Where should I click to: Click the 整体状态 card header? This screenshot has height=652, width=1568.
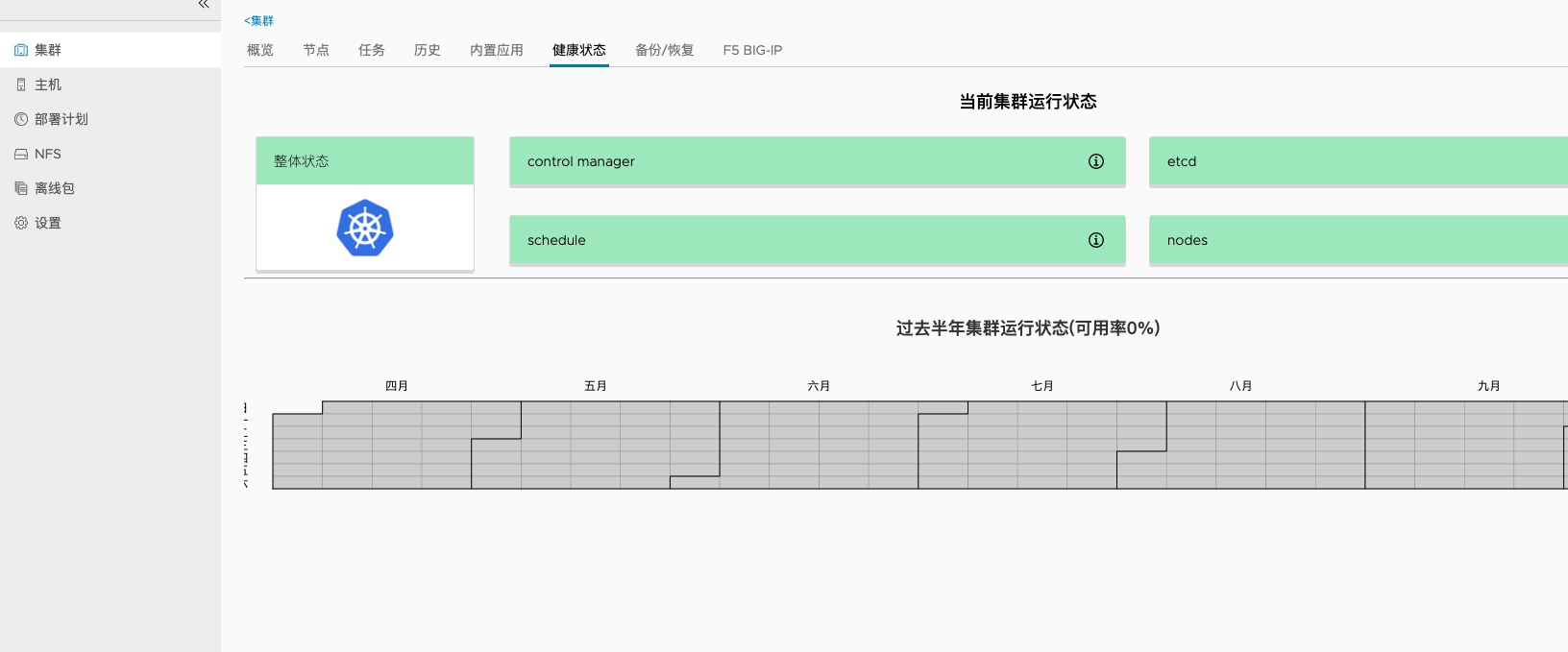[365, 160]
